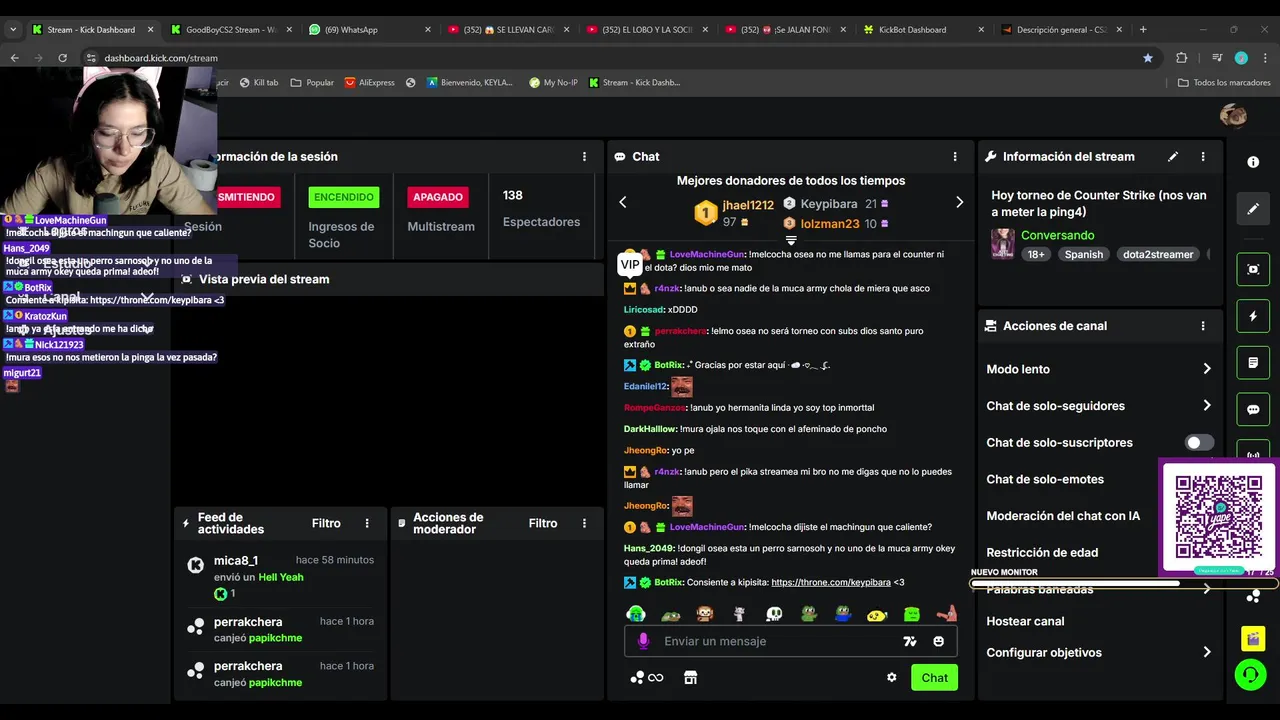Switch to EL LOBO Y LA SOCIE YouTube tab
The width and height of the screenshot is (1280, 720).
(647, 30)
